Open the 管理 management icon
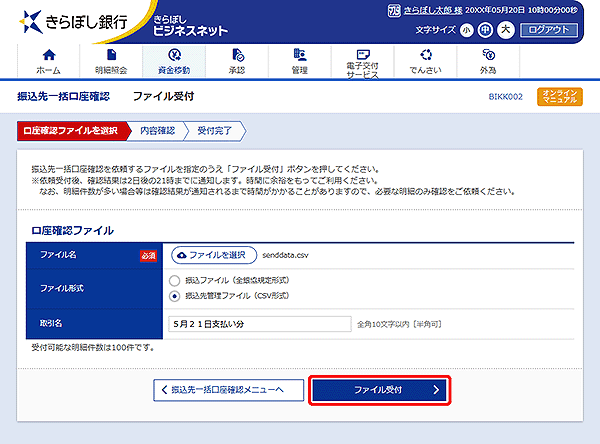The width and height of the screenshot is (600, 444). pos(300,55)
